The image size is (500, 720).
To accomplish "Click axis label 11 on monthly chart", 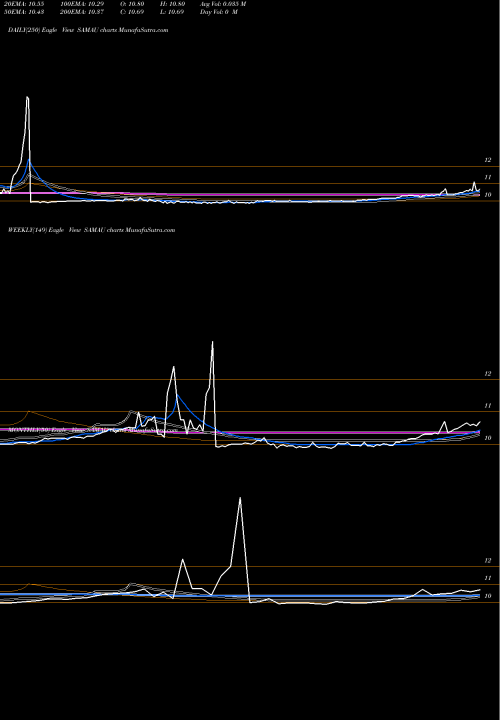I will click(488, 578).
